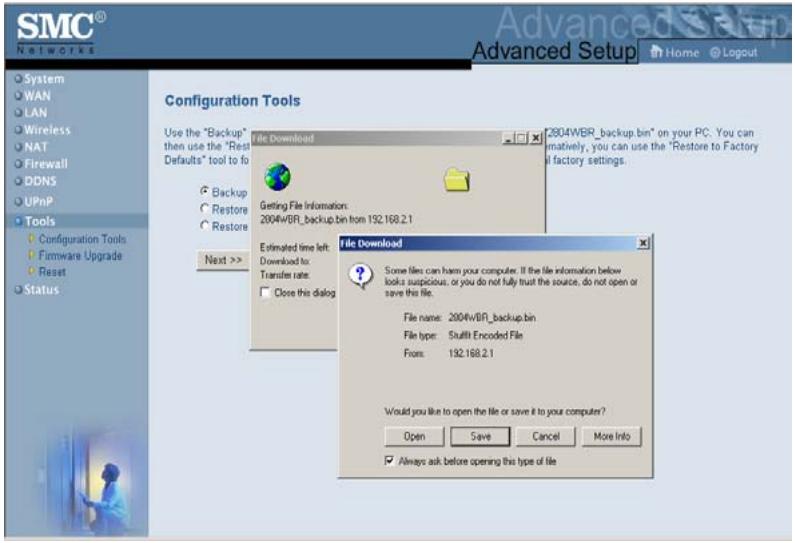Select the last Restore radio option

pos(204,225)
